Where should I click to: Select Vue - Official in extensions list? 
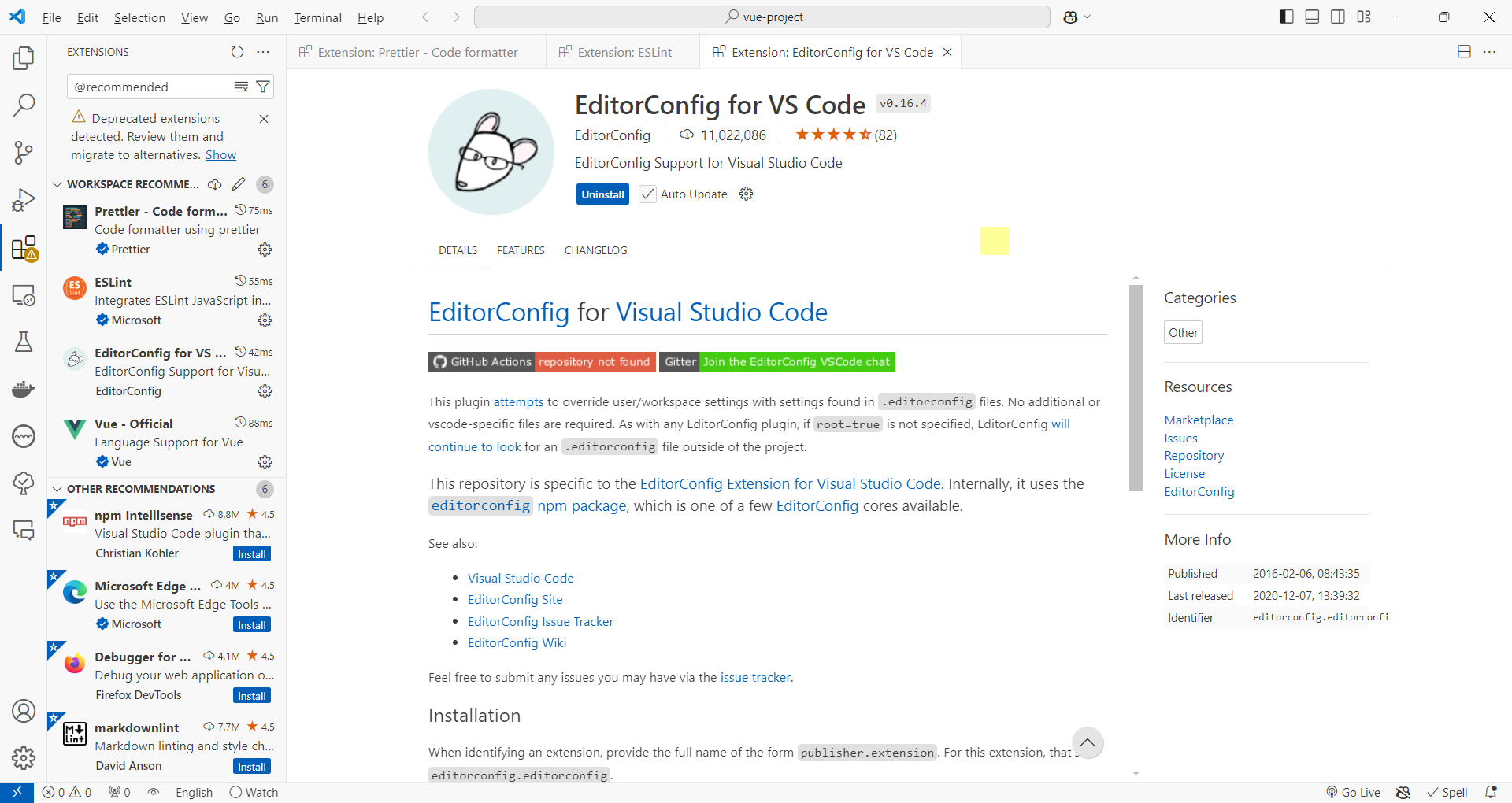point(167,442)
